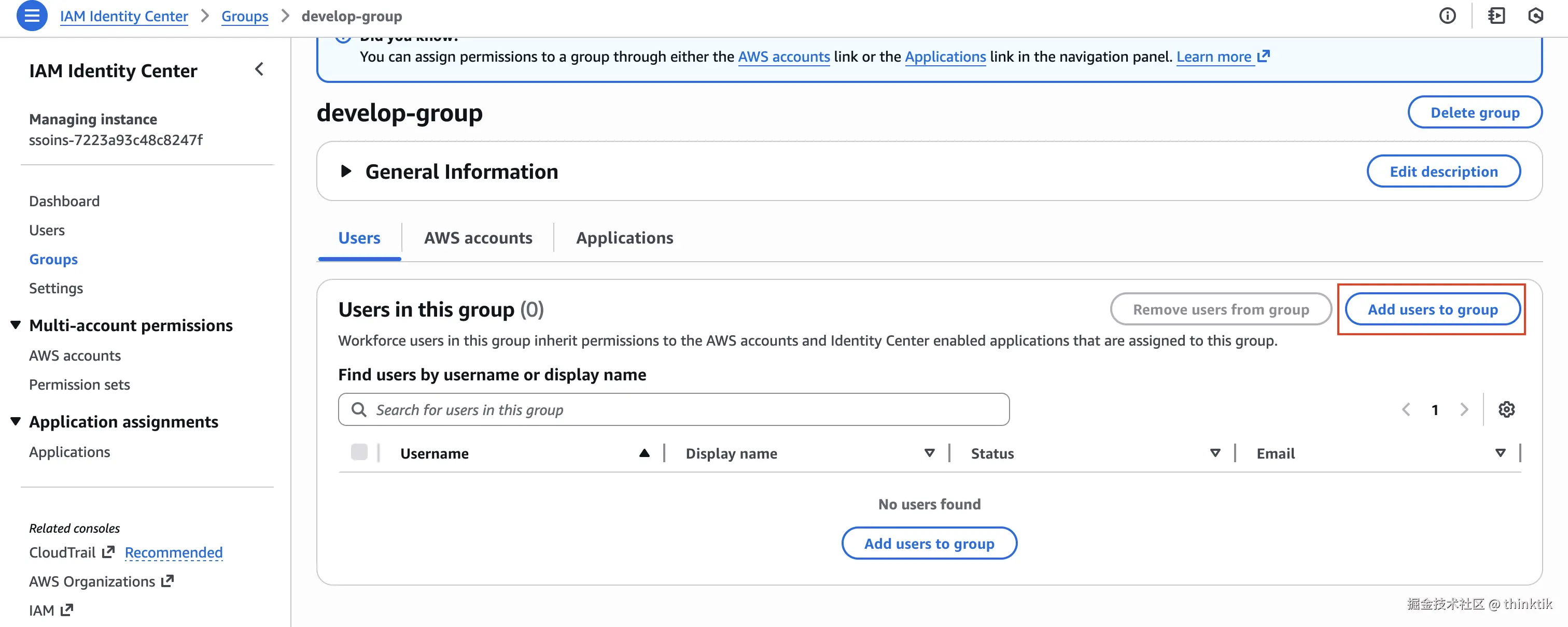Viewport: 1568px width, 627px height.
Task: Toggle the select-all users checkbox
Action: click(x=359, y=452)
